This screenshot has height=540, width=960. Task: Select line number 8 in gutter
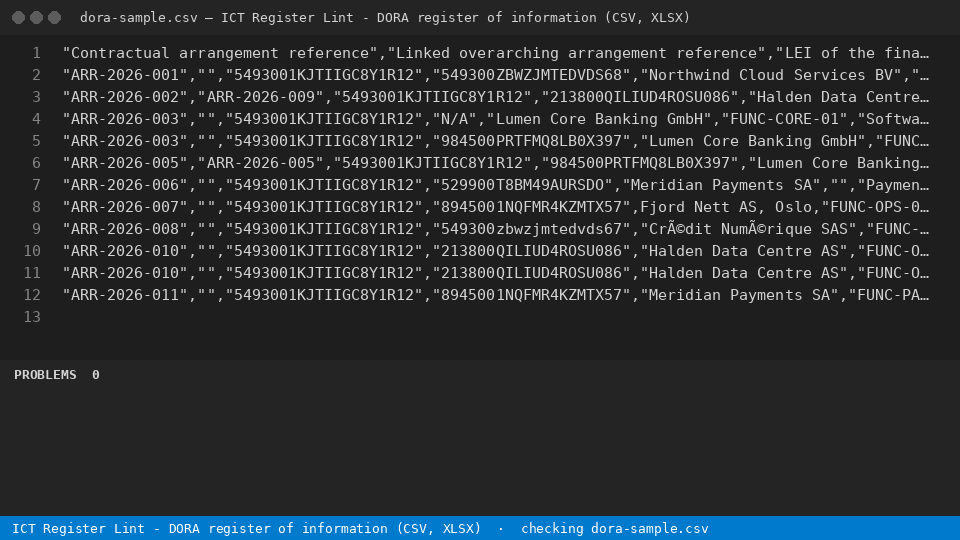coord(37,208)
